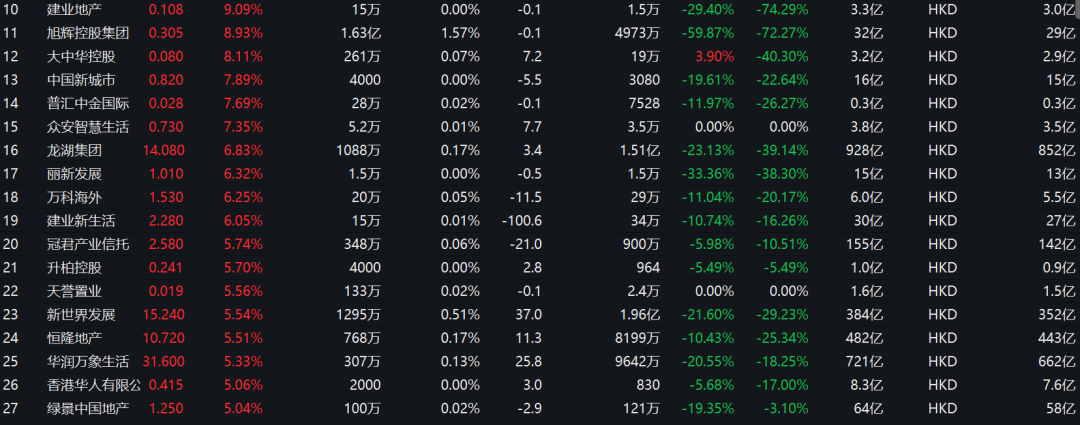Viewport: 1080px width, 425px height.
Task: Click change 8.11% for 大中华控股
Action: [243, 56]
